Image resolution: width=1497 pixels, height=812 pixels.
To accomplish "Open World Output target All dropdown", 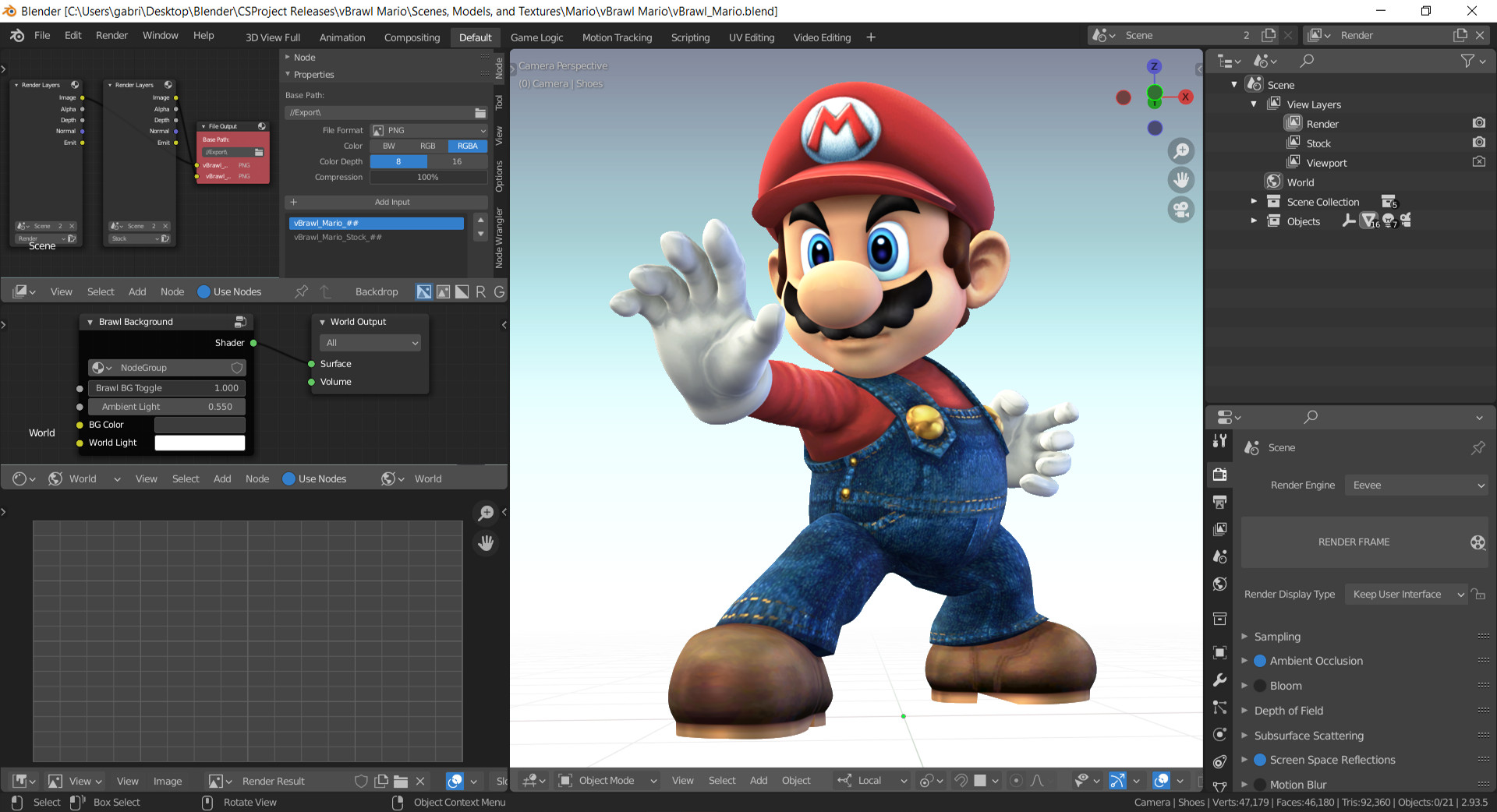I will 370,343.
